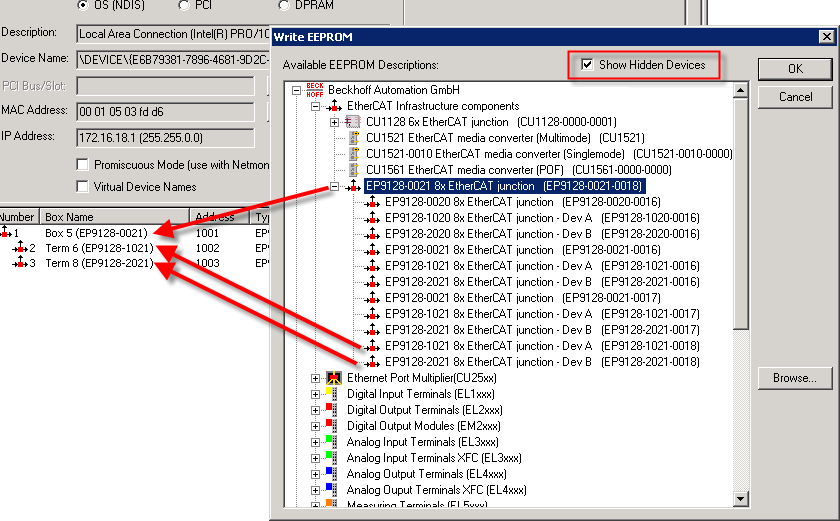Expand Digital Output Modules (EM2xxx) node
The image size is (840, 521).
(316, 427)
